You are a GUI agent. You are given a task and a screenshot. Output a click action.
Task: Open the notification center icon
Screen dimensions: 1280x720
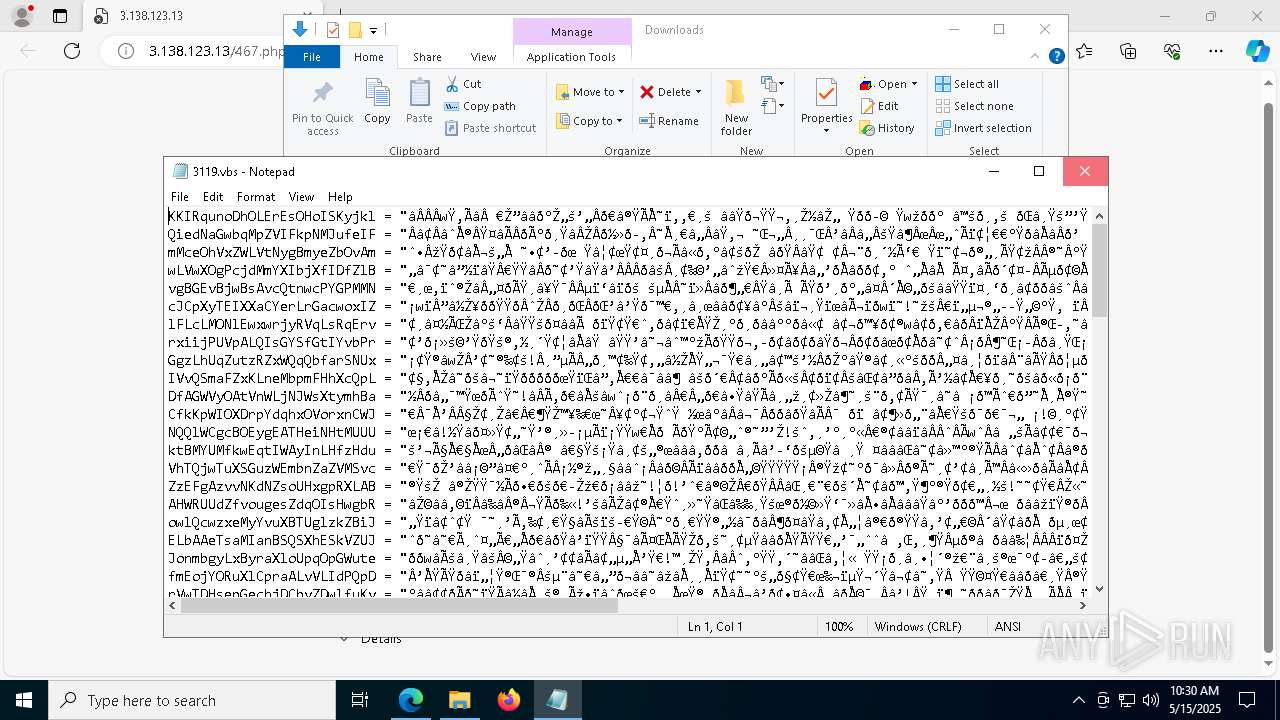(1247, 700)
